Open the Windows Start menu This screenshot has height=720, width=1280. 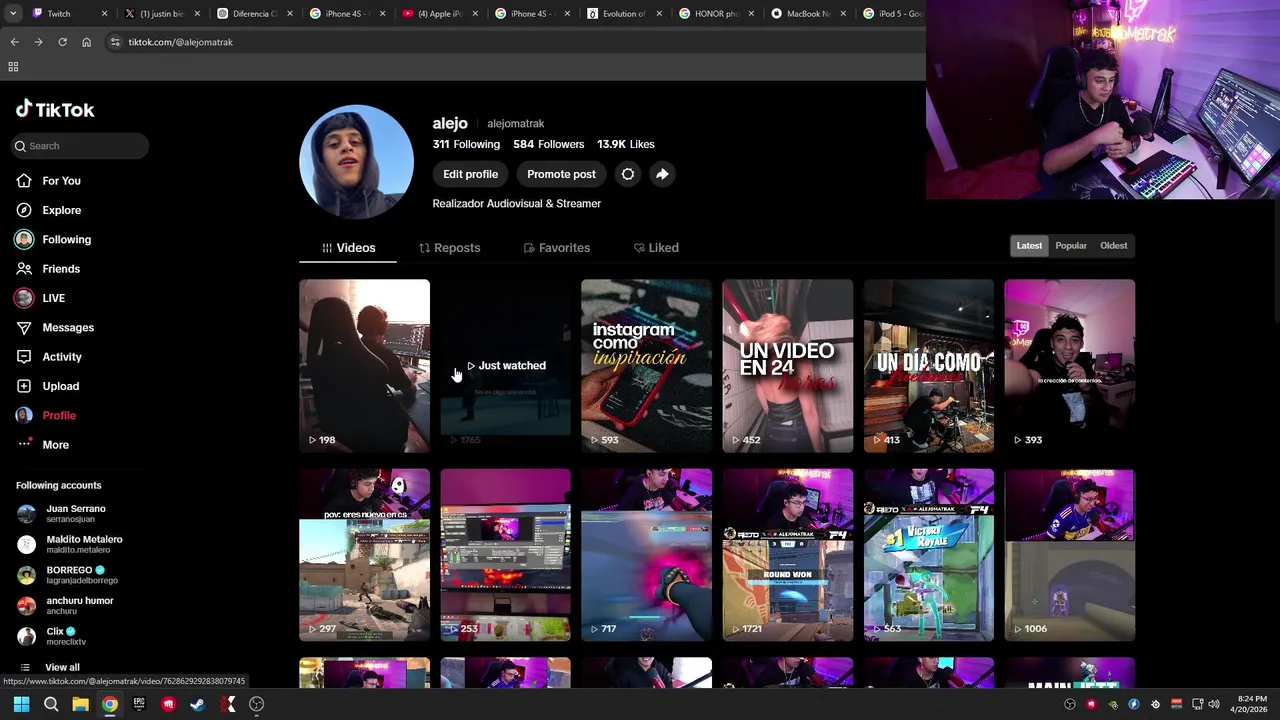point(21,704)
